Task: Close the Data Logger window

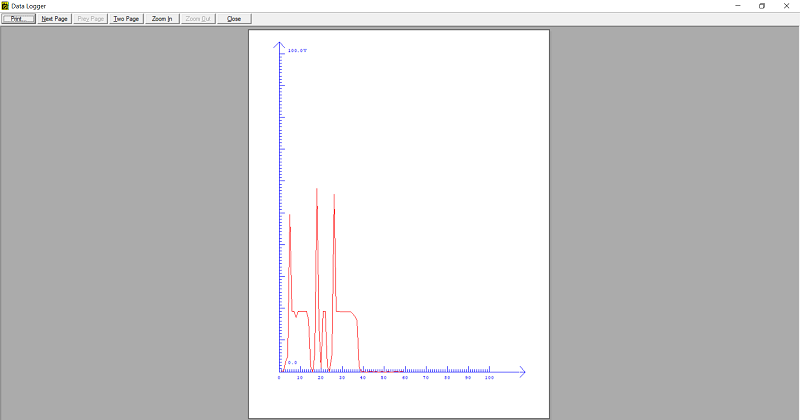Action: click(x=786, y=6)
